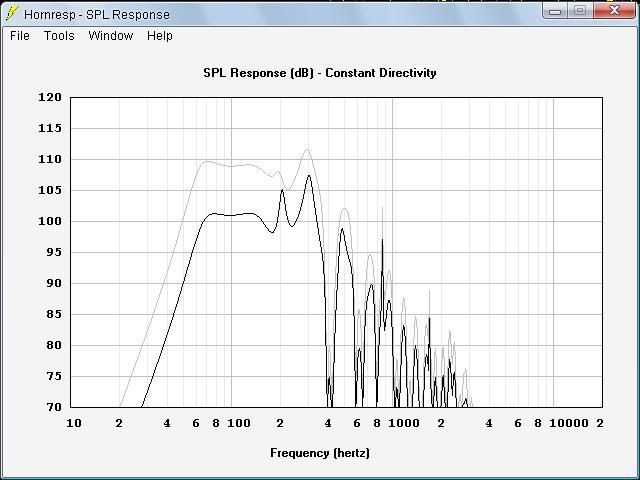Click the 'Hornresp - SPL Response' title bar text

(x=97, y=15)
